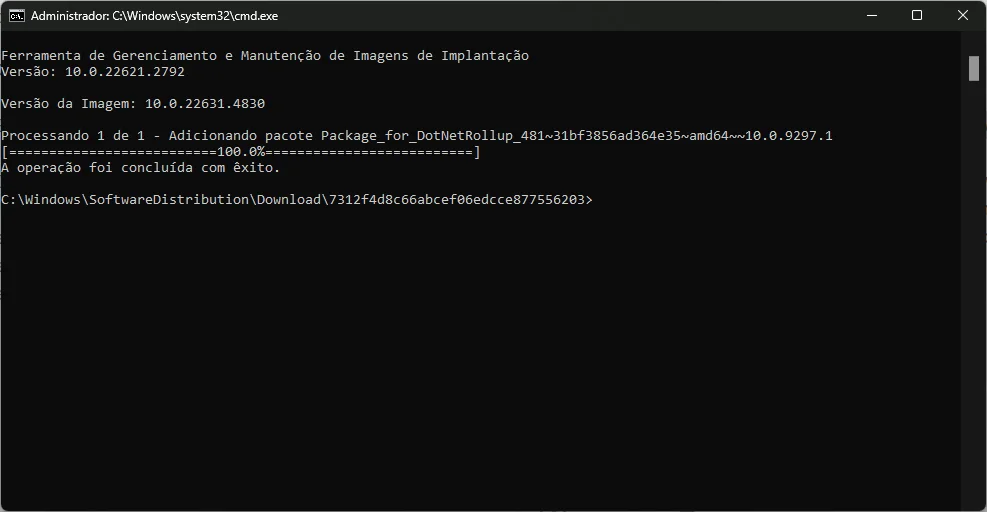The height and width of the screenshot is (512, 987).
Task: Click the message A operação foi concluída com êxito
Action: click(140, 168)
